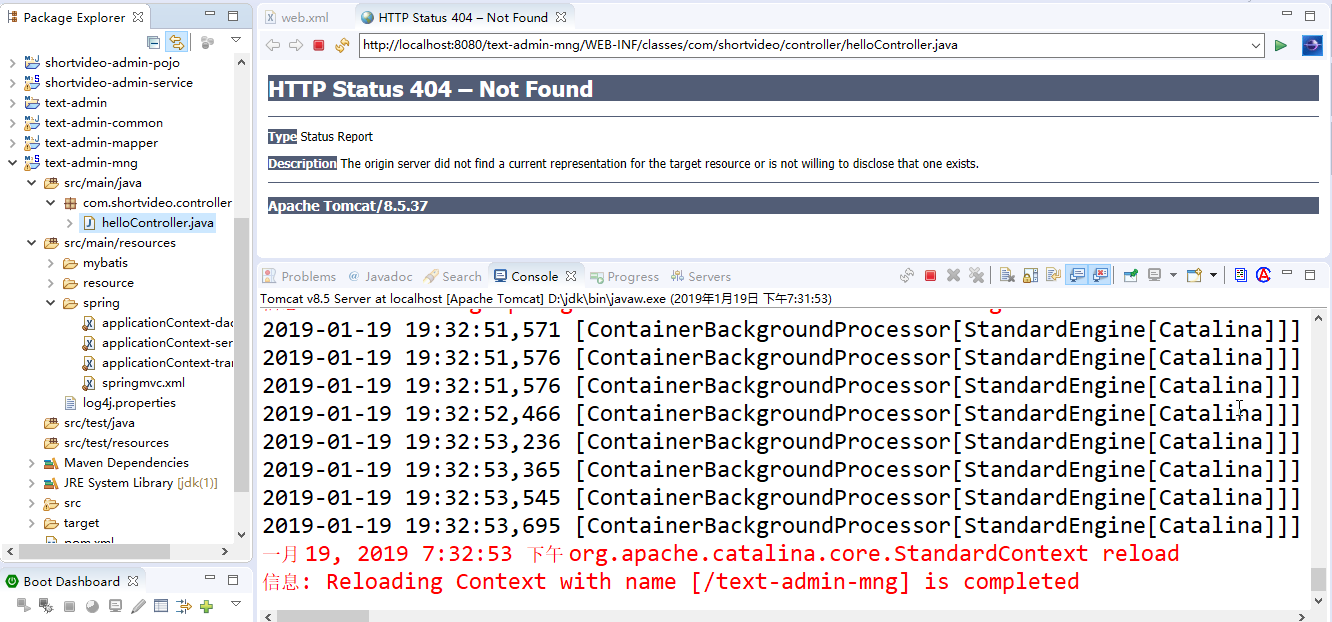
Task: Select springmvc.xml file
Action: click(143, 383)
